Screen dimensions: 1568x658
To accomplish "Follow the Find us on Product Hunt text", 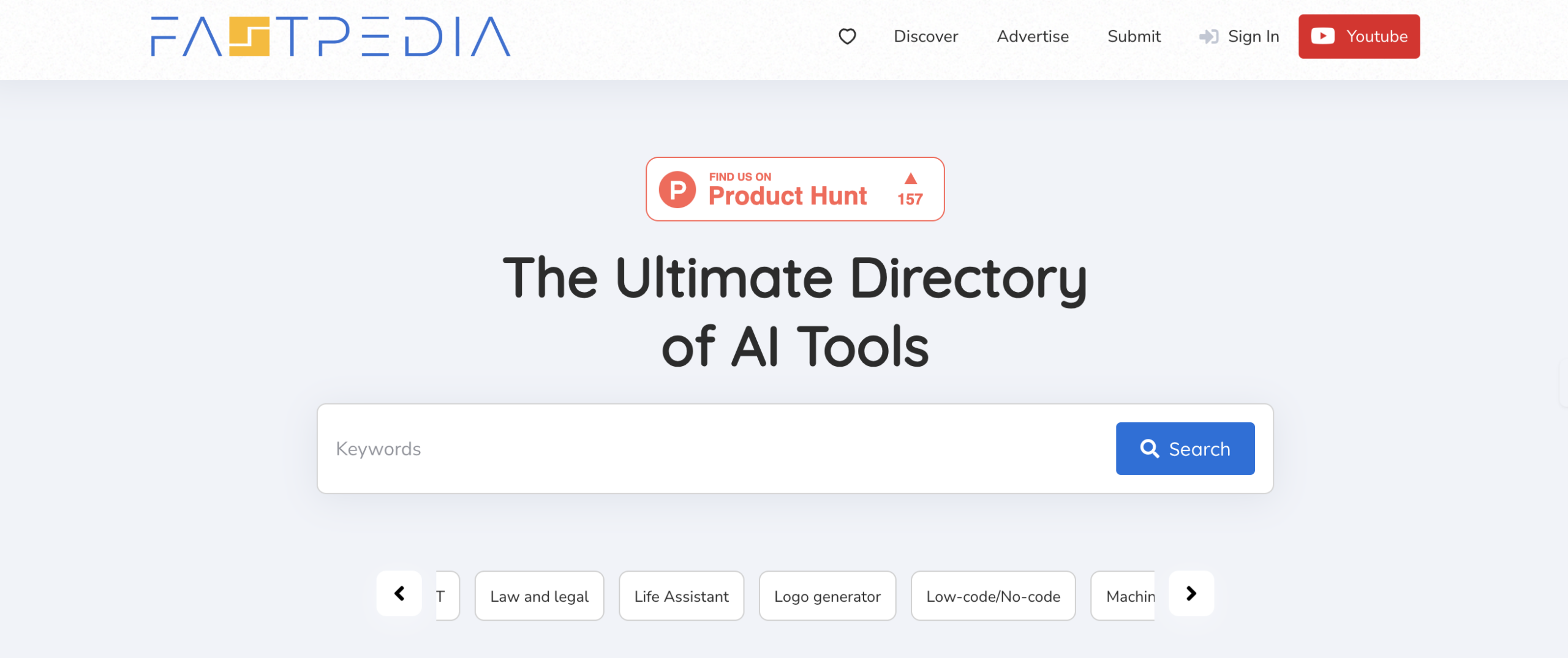I will pos(787,190).
